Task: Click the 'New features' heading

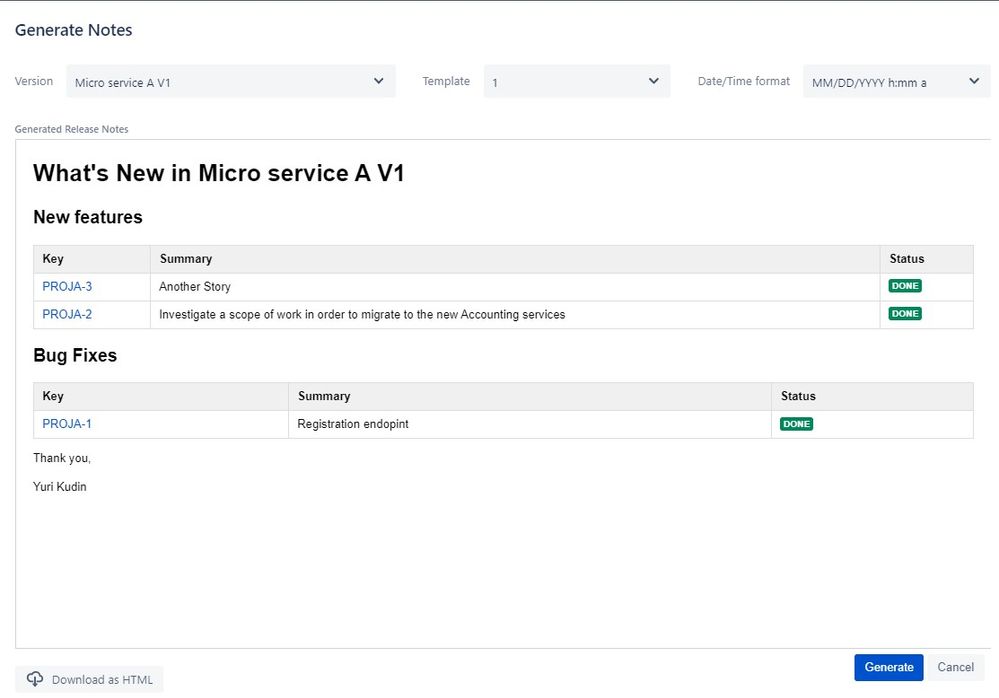Action: [88, 217]
